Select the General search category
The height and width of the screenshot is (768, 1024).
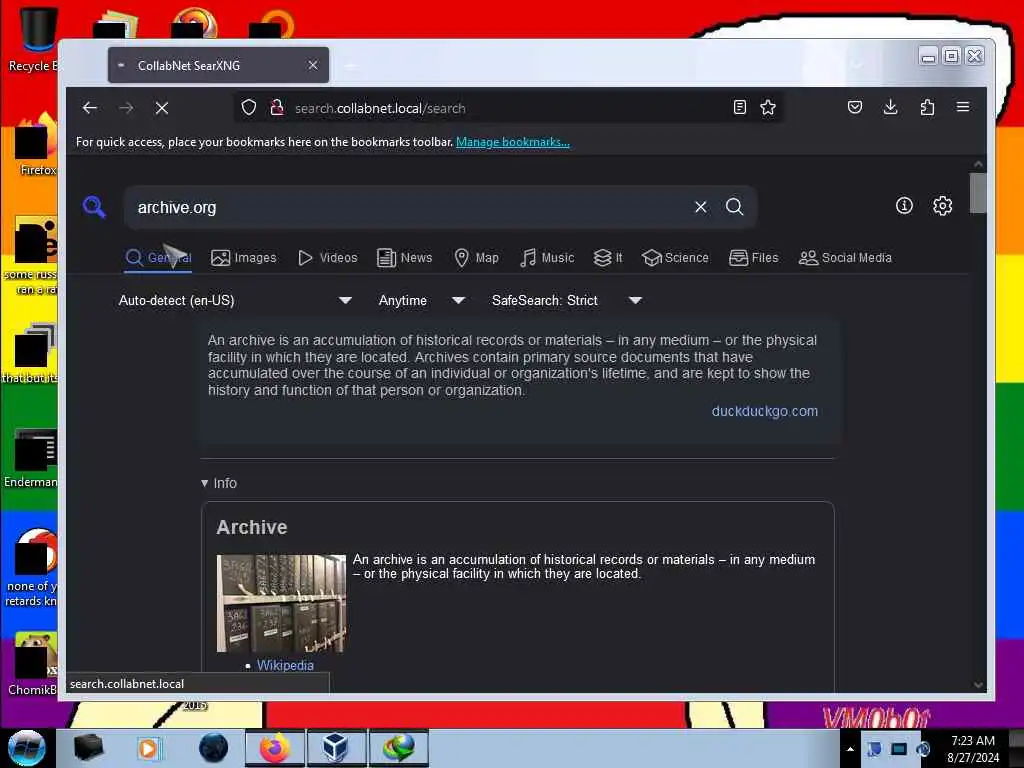[x=158, y=258]
